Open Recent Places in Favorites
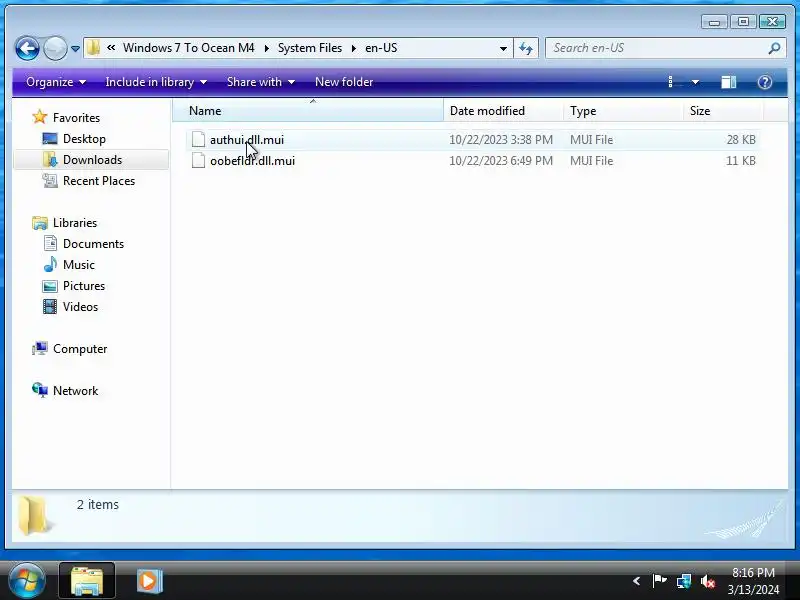Image resolution: width=800 pixels, height=600 pixels. (x=99, y=181)
